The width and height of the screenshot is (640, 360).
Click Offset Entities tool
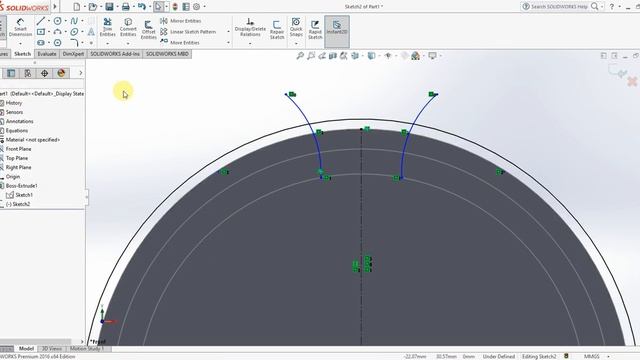[149, 29]
